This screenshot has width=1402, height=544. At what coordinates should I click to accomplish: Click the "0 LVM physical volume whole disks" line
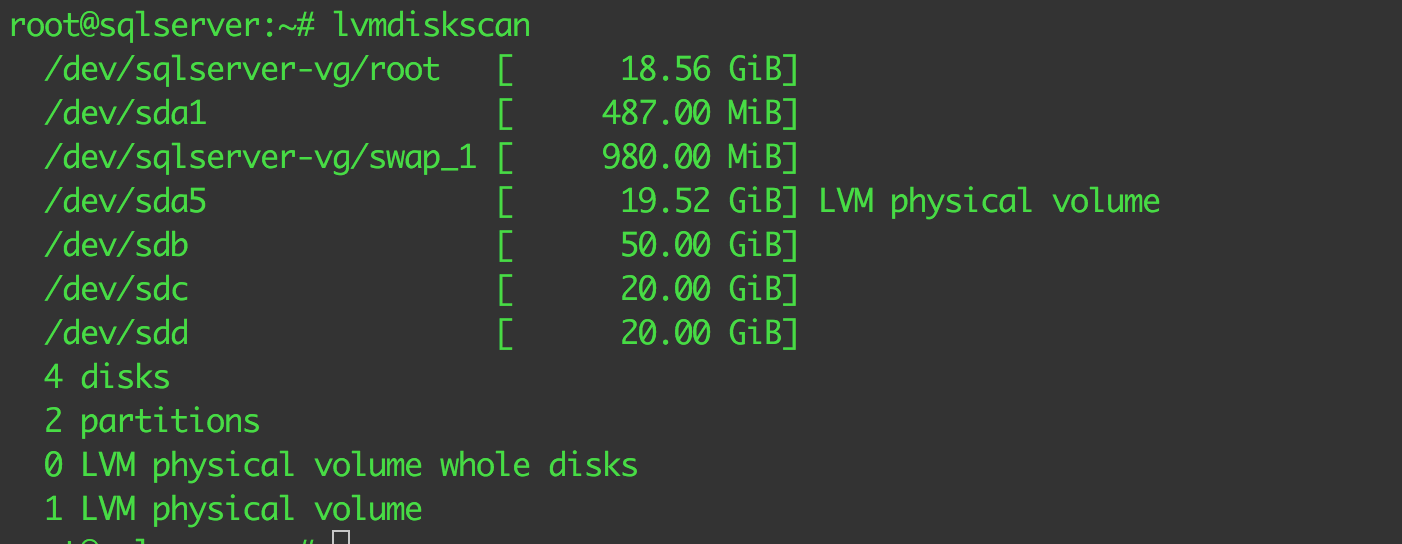(341, 465)
